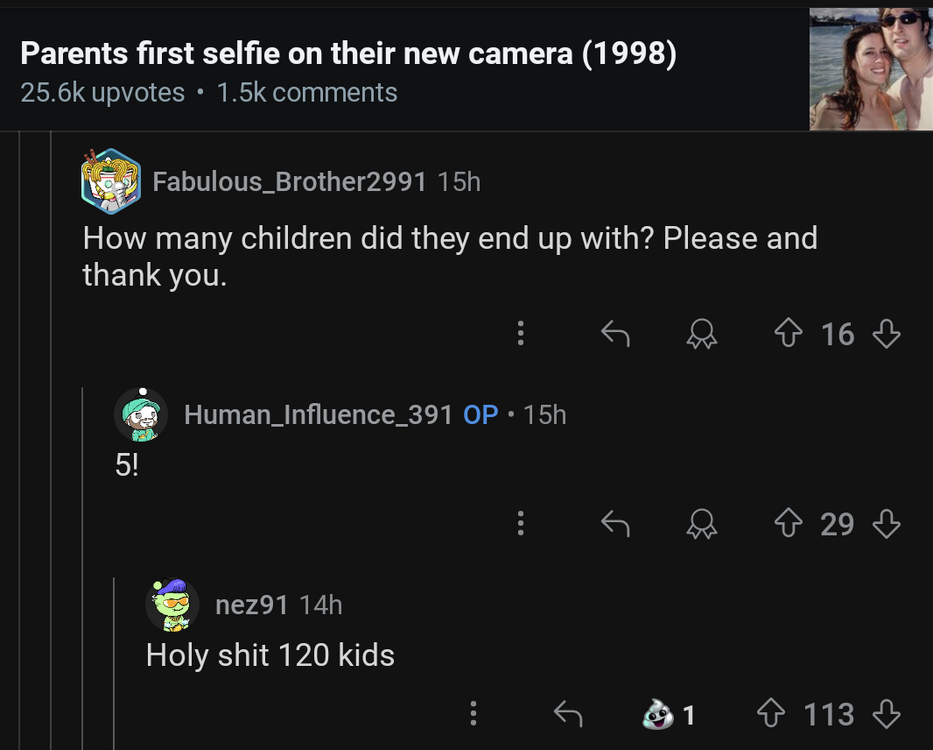Reply to Fabulous_Brother2991's comment
The height and width of the screenshot is (750, 933).
pyautogui.click(x=616, y=334)
